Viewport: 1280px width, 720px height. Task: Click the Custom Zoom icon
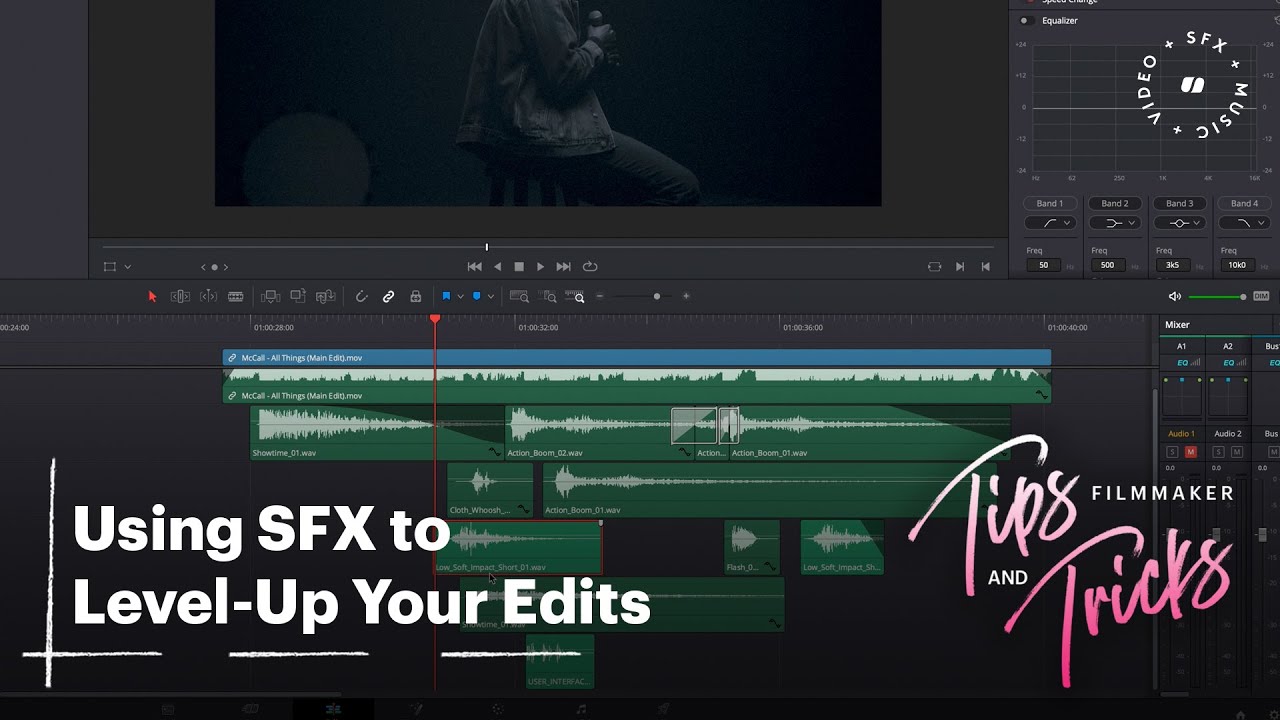575,296
